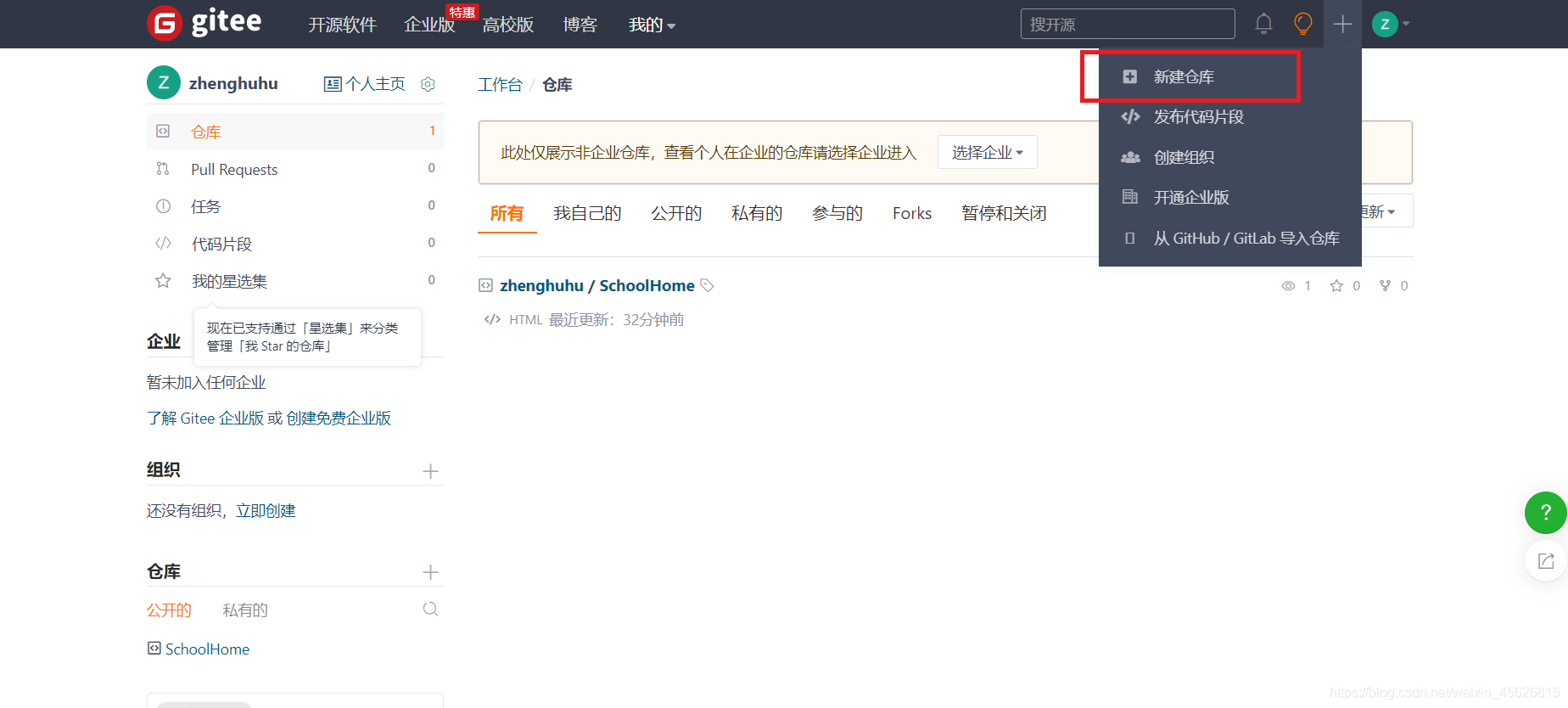This screenshot has width=1568, height=708.
Task: Select the Forks tab
Action: pyautogui.click(x=912, y=213)
